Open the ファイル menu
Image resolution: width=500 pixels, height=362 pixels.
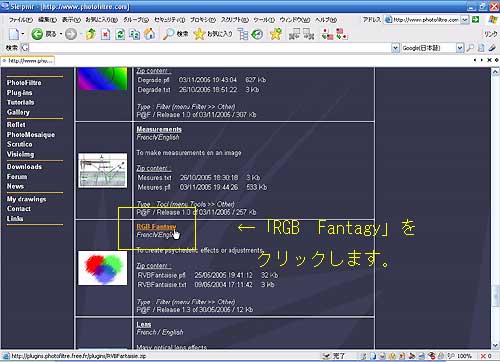point(21,20)
